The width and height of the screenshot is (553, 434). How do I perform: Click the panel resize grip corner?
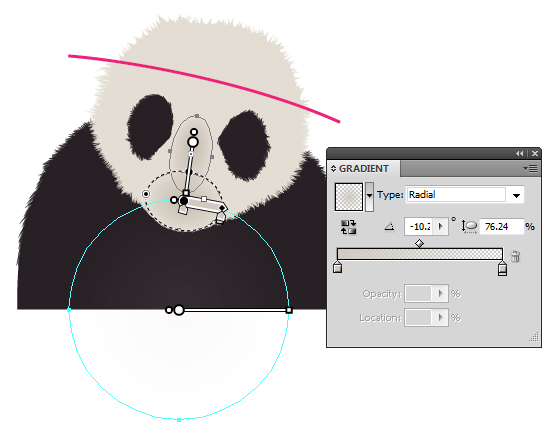coord(534,337)
